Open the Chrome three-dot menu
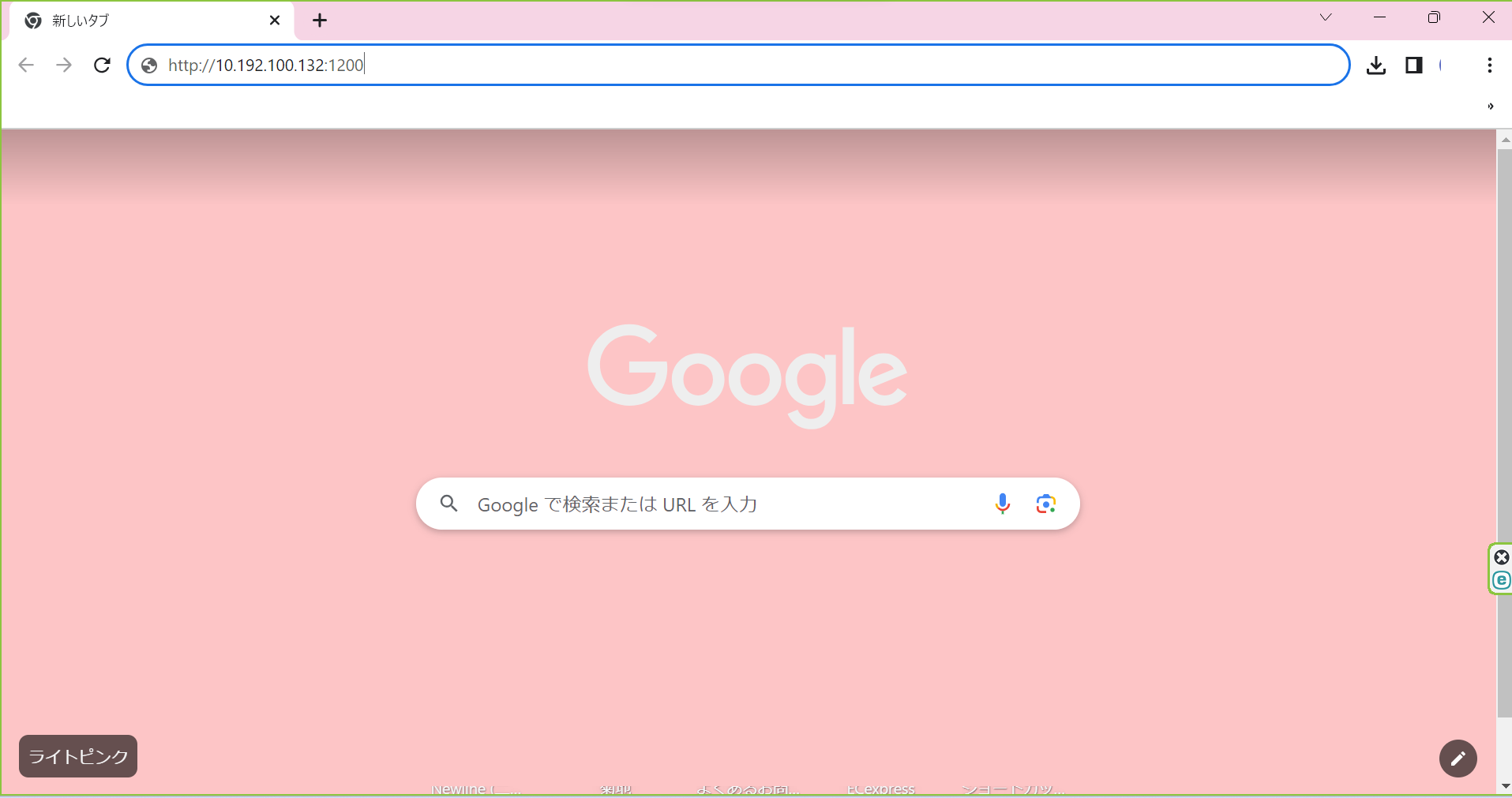The height and width of the screenshot is (798, 1512). [1490, 66]
